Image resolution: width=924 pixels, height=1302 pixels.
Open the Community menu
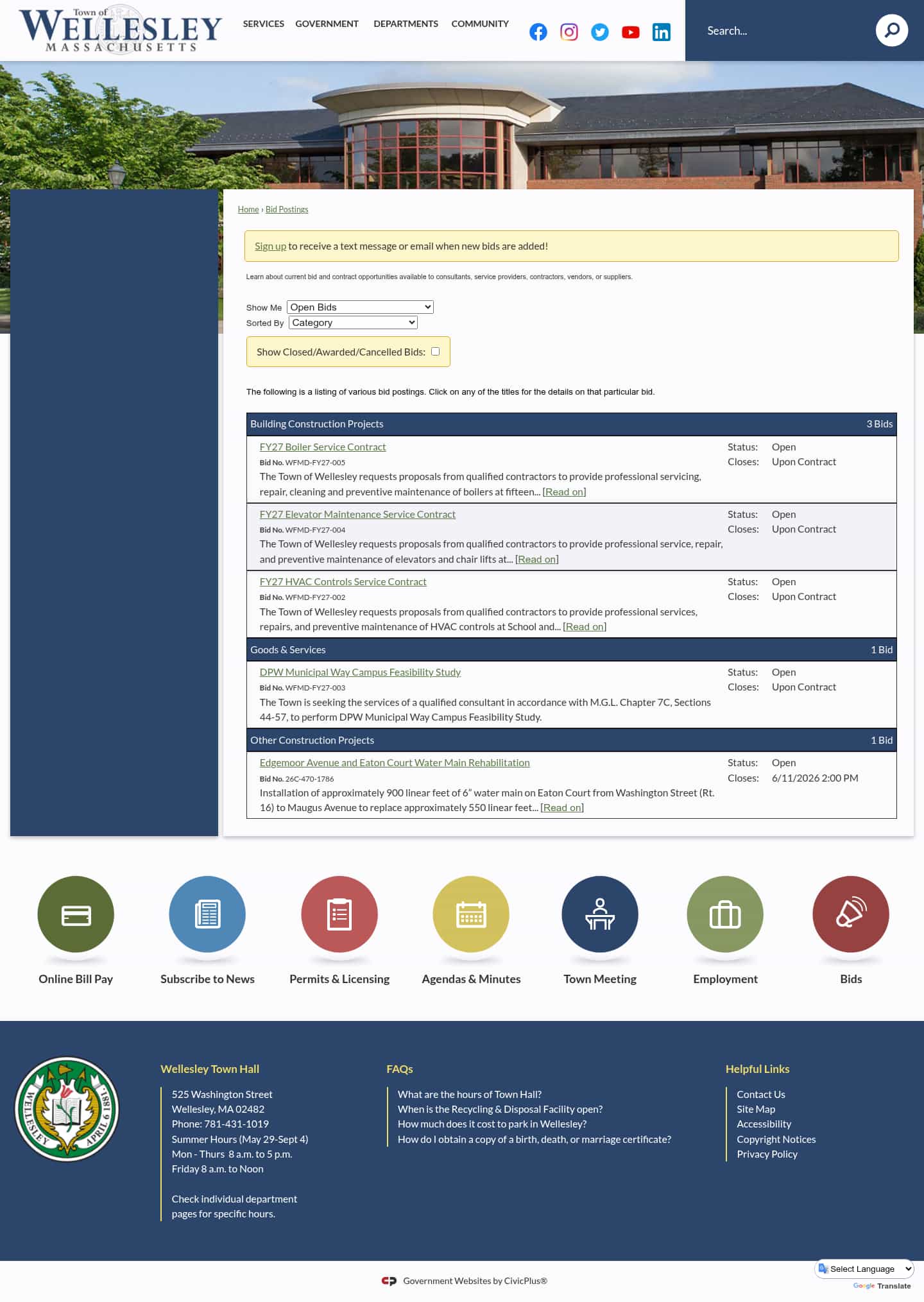pos(480,24)
